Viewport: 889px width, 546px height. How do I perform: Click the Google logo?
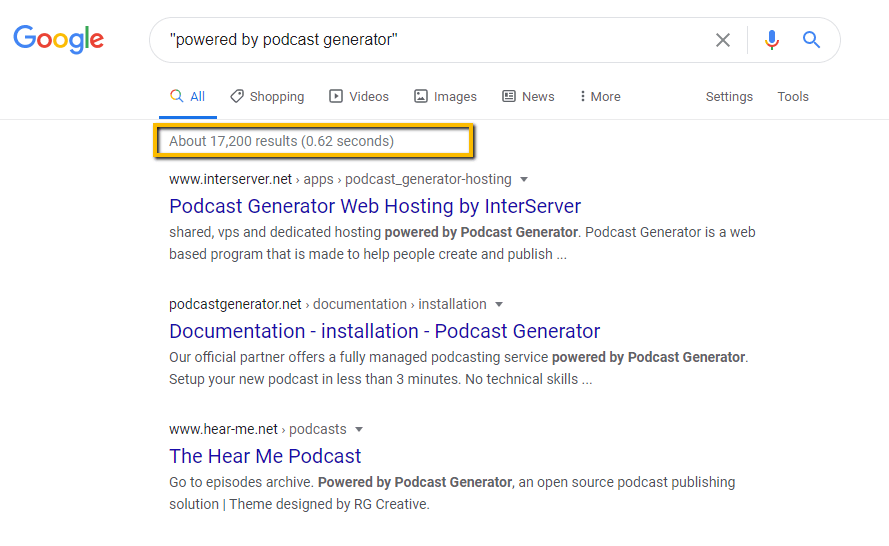pyautogui.click(x=58, y=39)
